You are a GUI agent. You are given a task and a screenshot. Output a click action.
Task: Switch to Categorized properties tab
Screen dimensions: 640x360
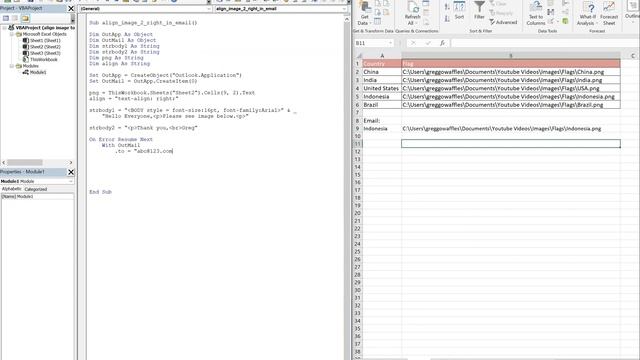[36, 189]
